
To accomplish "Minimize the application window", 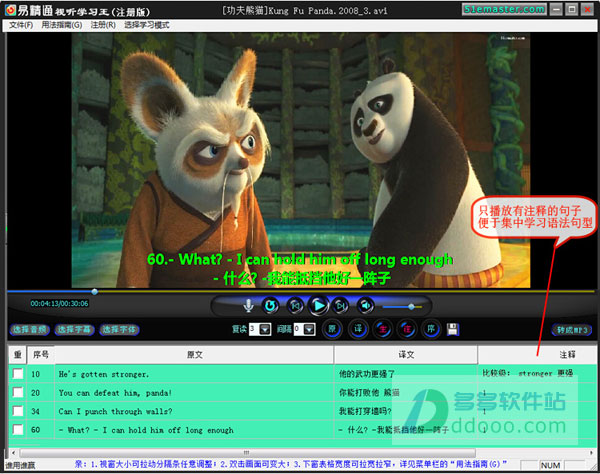I will 557,9.
